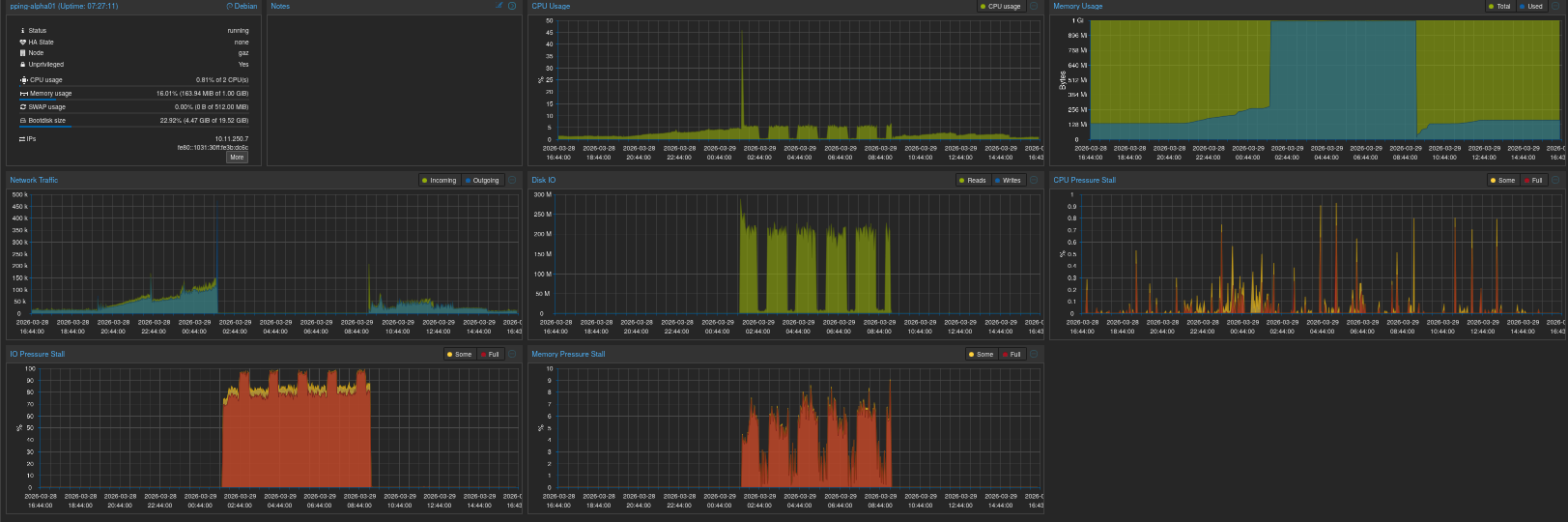Click the undo zoom icon on IO Pressure Stall
This screenshot has height=522, width=1568.
[512, 354]
